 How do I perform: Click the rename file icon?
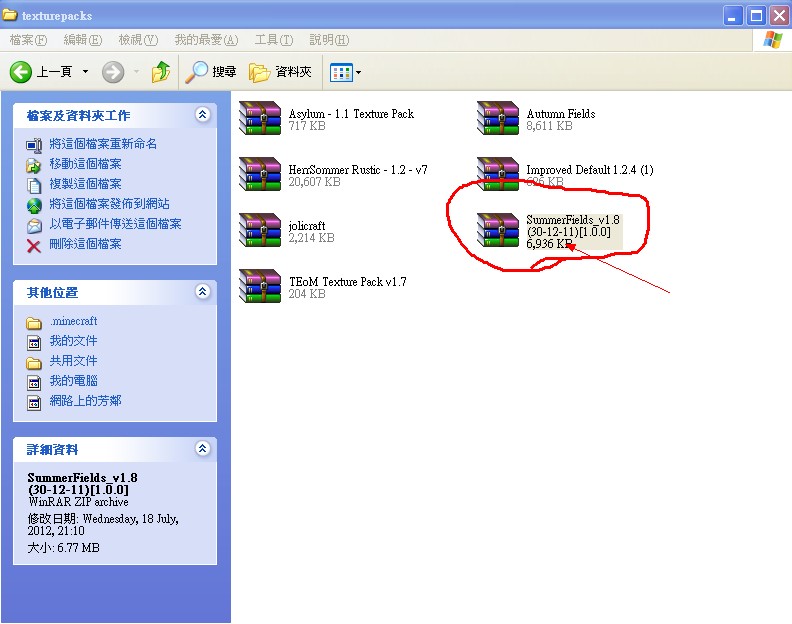[x=34, y=146]
